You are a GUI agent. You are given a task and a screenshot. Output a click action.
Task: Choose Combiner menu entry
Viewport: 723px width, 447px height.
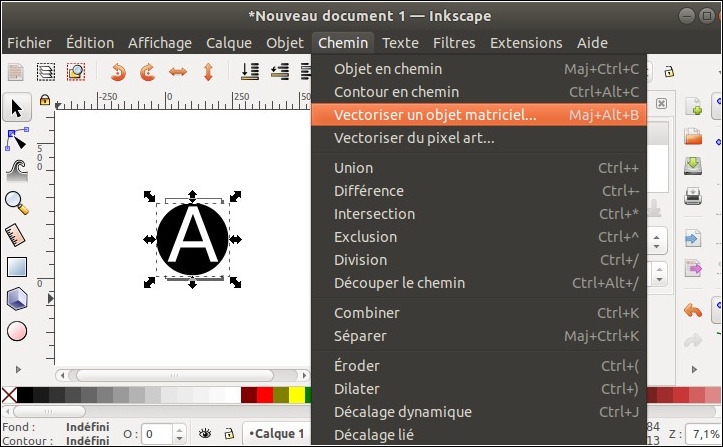(479, 313)
